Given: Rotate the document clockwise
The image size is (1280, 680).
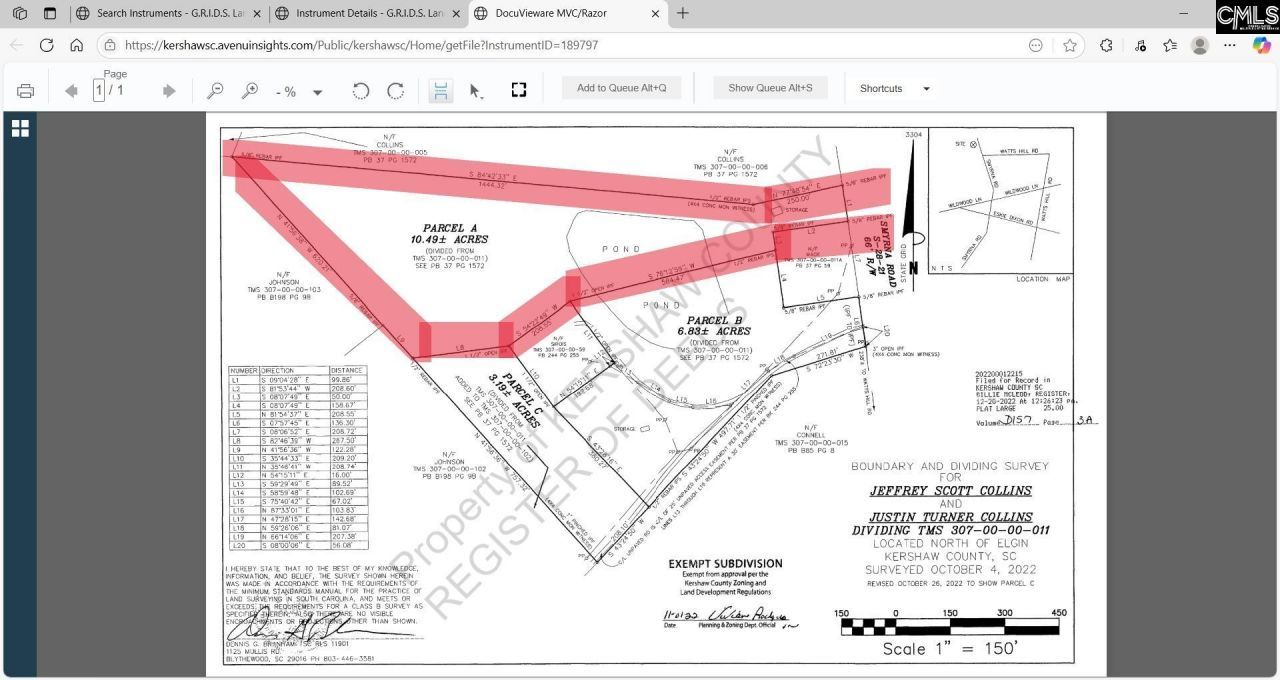Looking at the screenshot, I should pyautogui.click(x=396, y=91).
